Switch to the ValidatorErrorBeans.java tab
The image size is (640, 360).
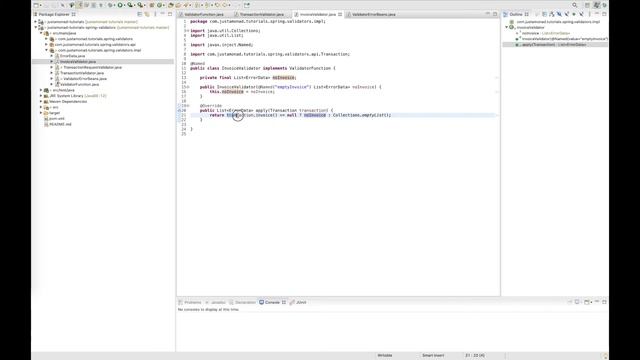point(373,14)
